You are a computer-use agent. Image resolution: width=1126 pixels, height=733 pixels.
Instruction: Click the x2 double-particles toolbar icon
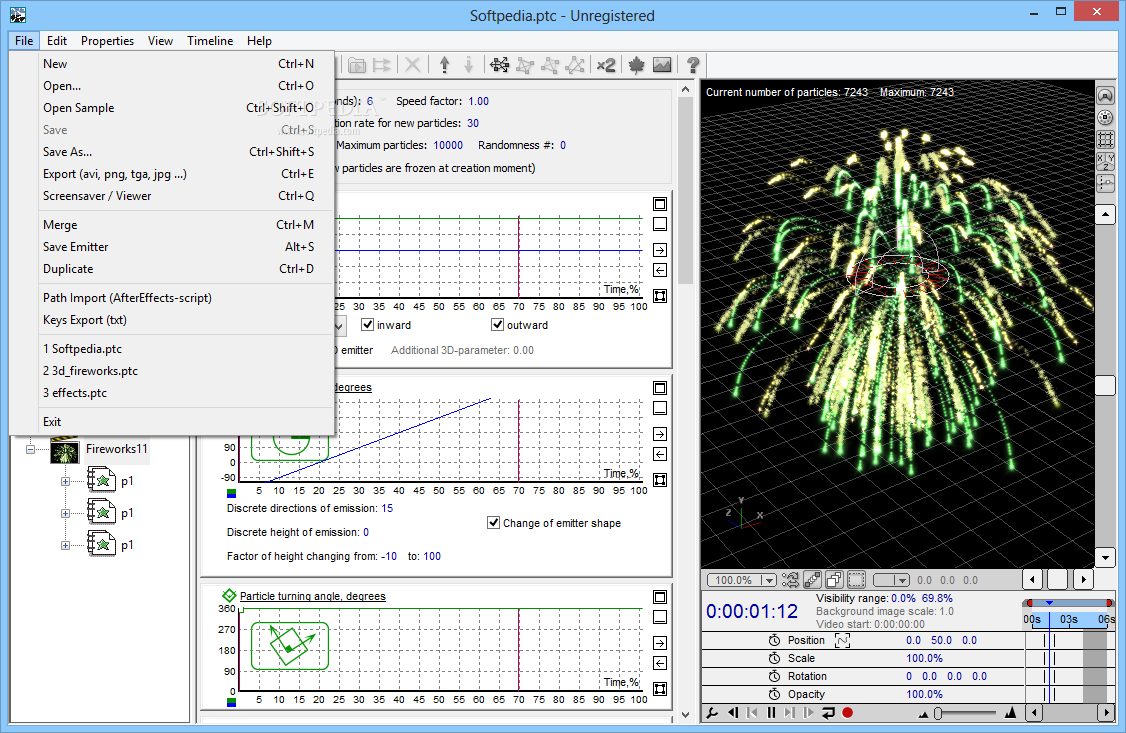point(606,65)
